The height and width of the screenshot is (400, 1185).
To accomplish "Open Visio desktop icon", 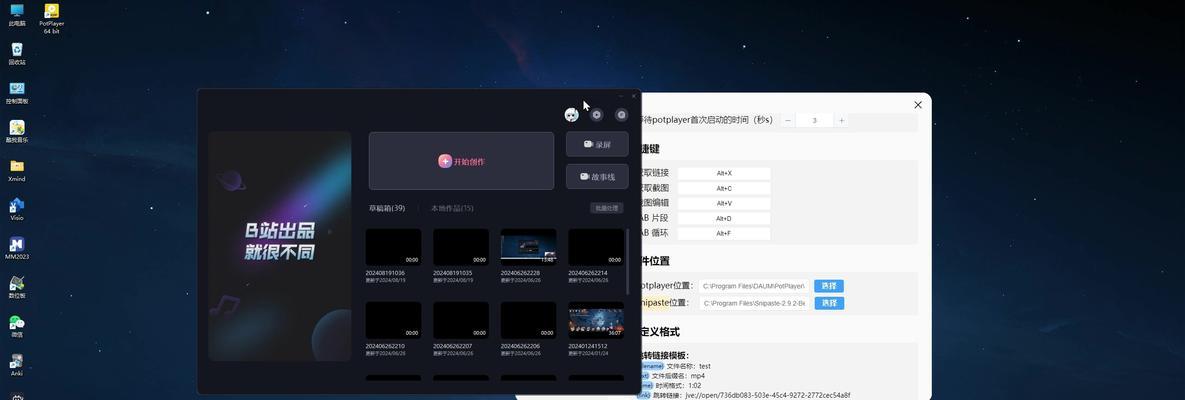I will 17,209.
